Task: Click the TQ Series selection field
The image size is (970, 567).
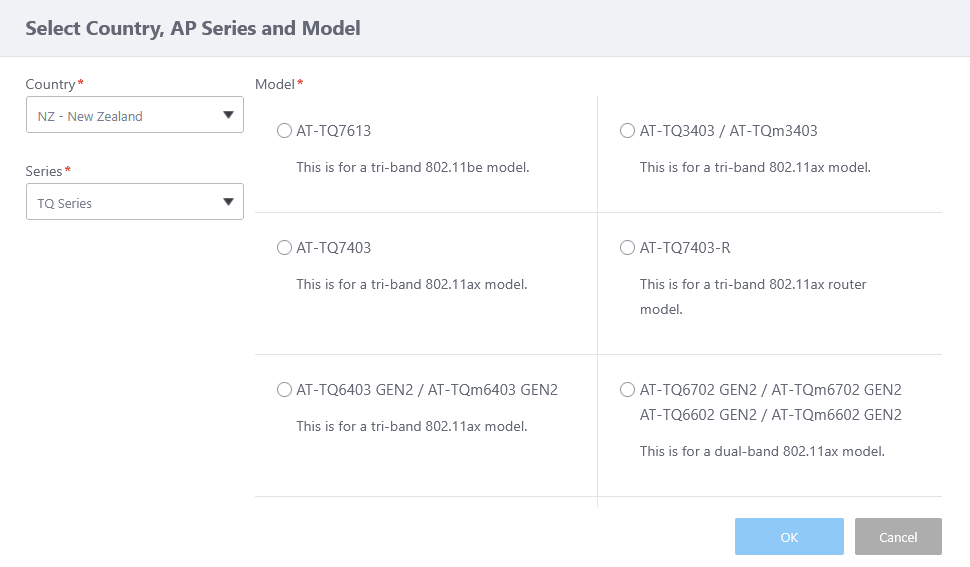Action: [120, 203]
